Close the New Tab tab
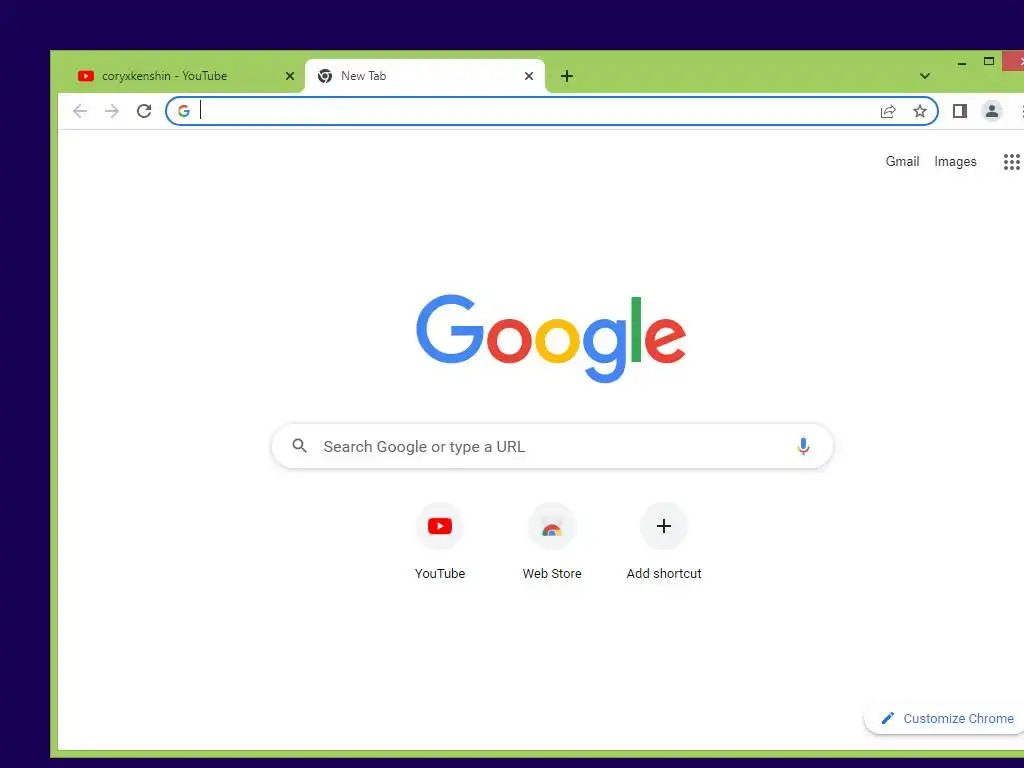This screenshot has width=1024, height=768. [x=529, y=76]
